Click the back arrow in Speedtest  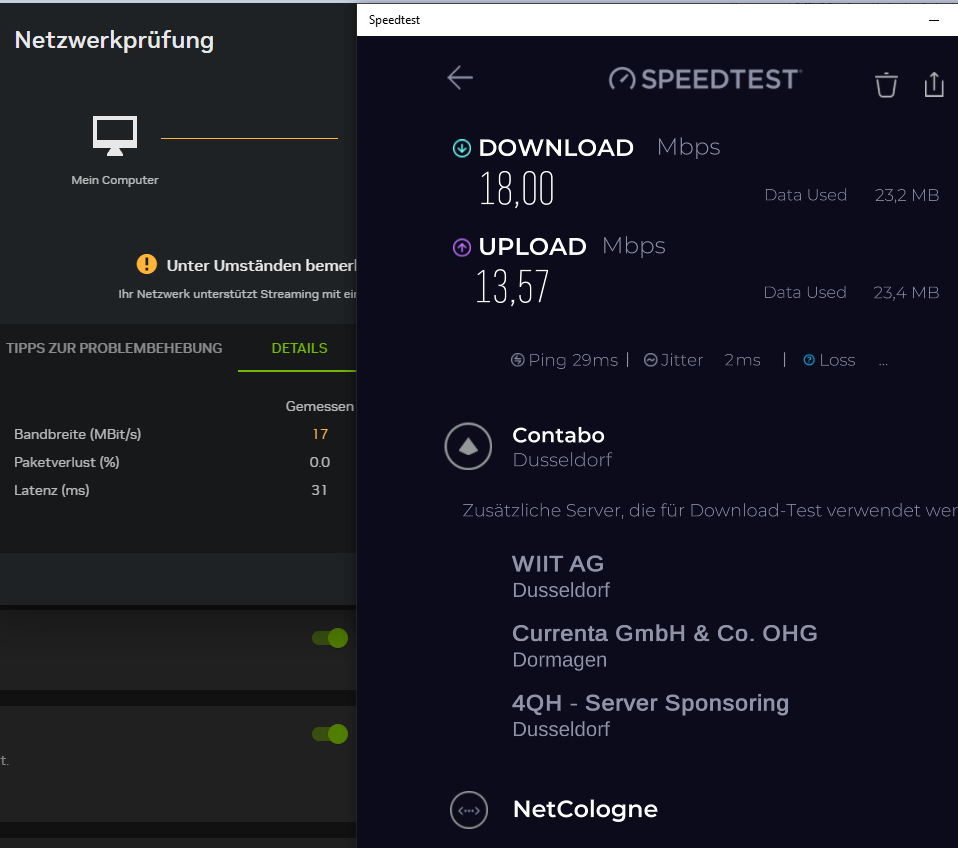tap(460, 78)
